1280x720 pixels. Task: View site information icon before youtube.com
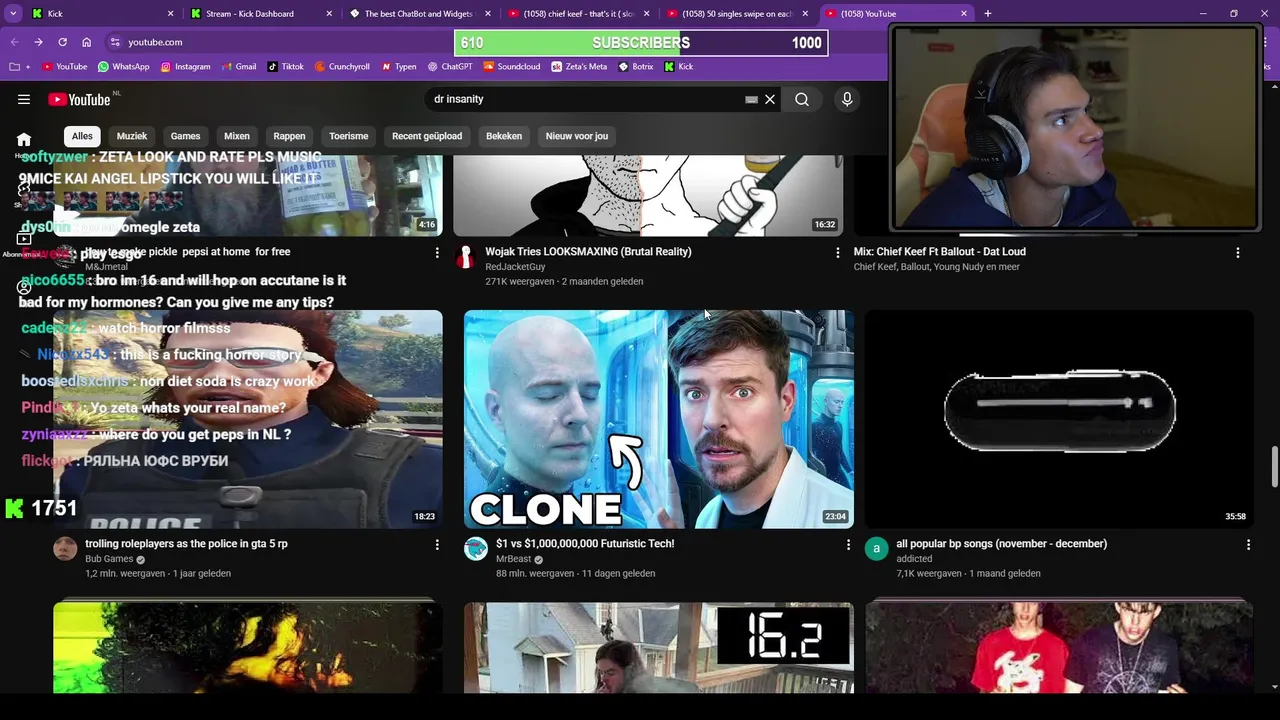coord(115,42)
